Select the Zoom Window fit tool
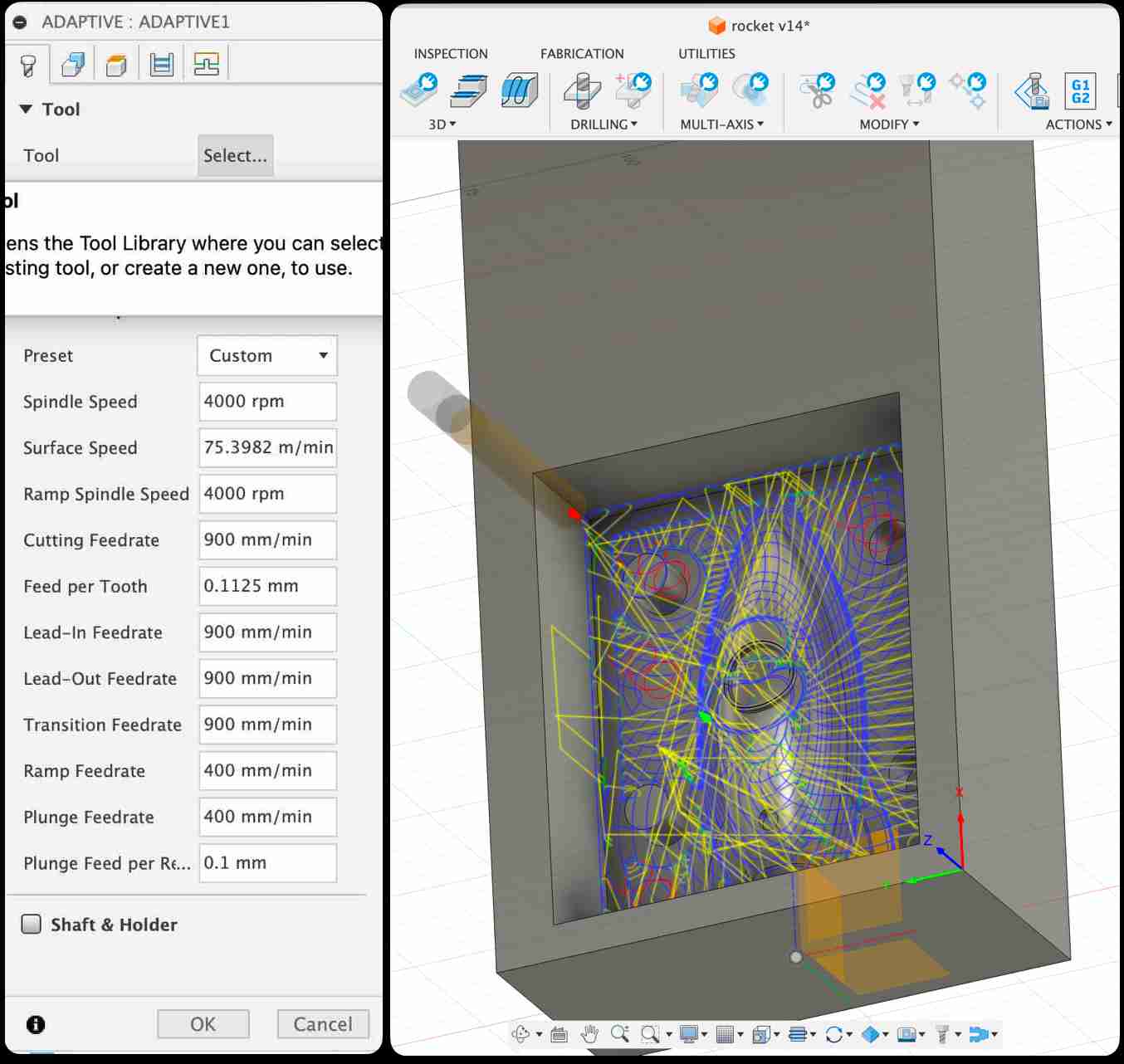This screenshot has height=1064, width=1124. [x=649, y=1034]
